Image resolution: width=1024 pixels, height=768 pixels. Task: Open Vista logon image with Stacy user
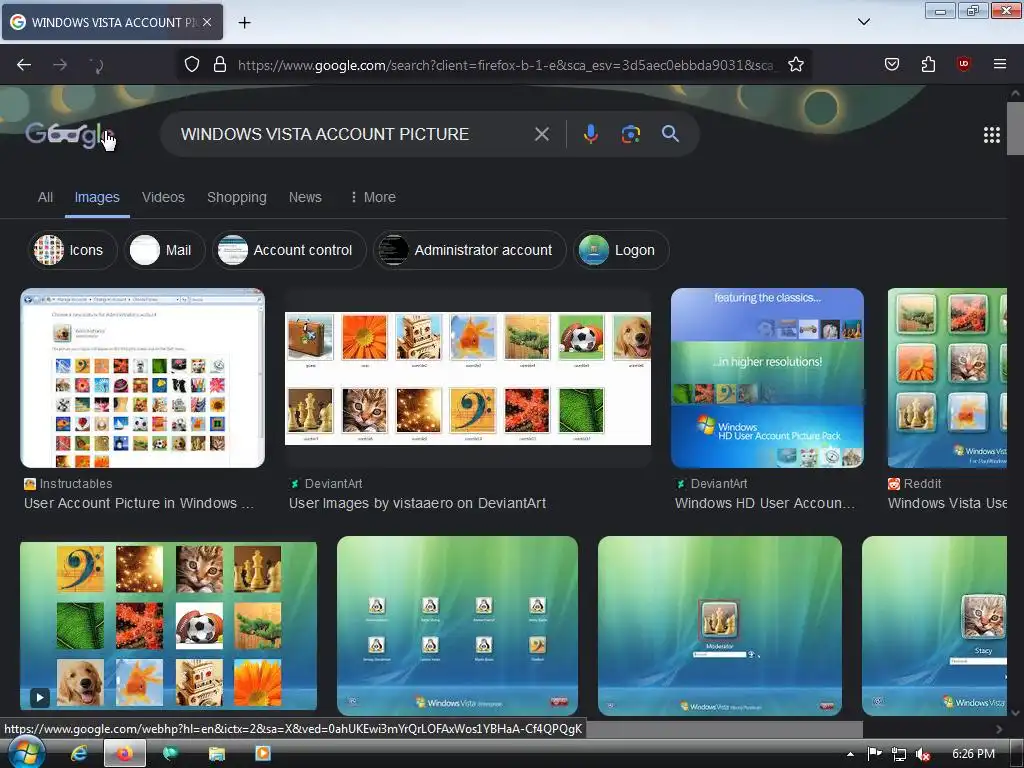click(935, 626)
